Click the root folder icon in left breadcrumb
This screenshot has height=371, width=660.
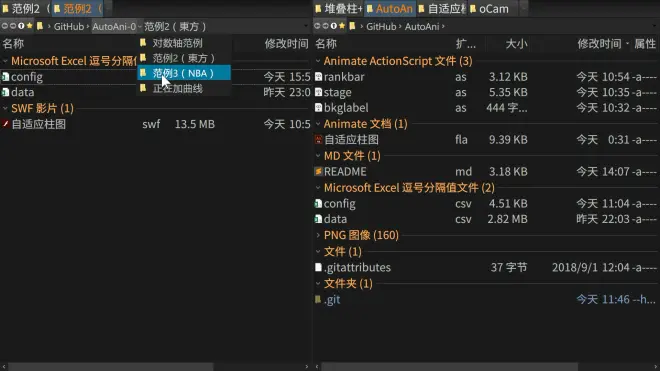tap(40, 26)
